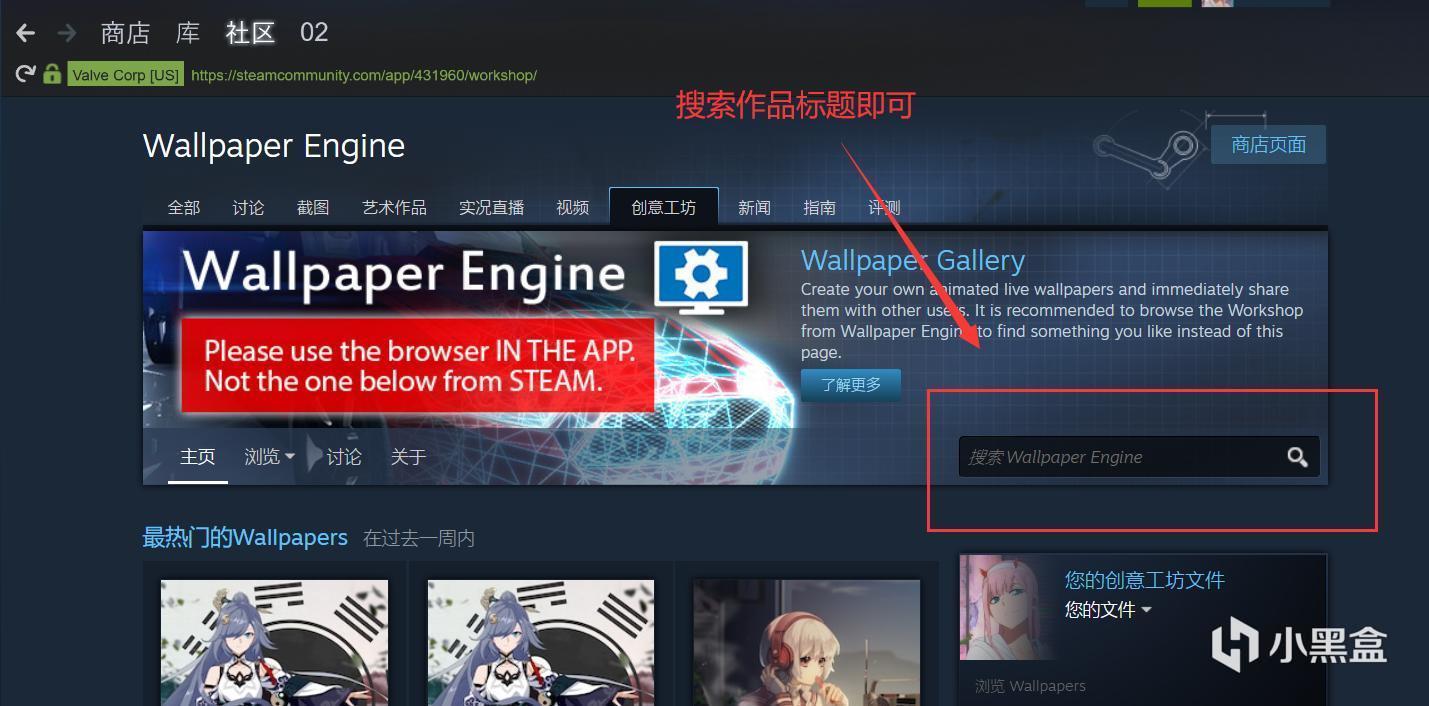Open the 商店页面 button

tap(1268, 144)
